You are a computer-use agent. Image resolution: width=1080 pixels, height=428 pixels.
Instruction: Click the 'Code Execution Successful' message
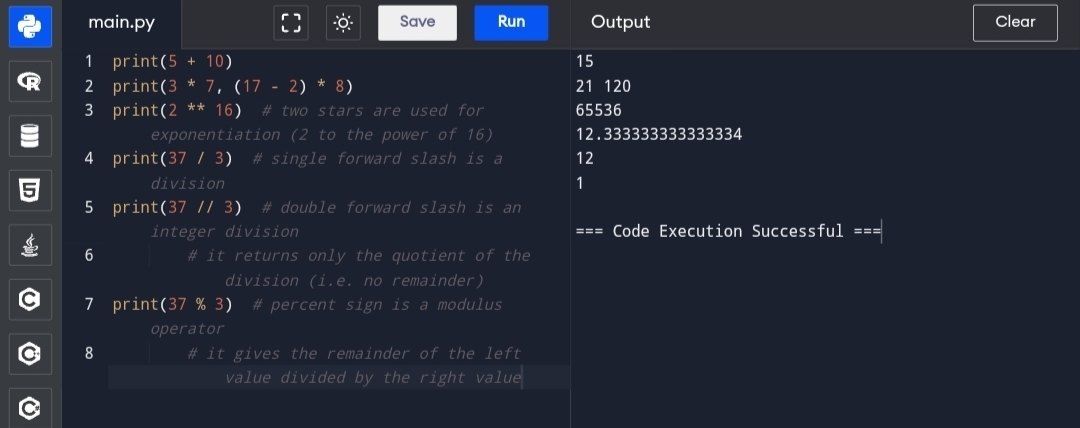click(x=728, y=231)
